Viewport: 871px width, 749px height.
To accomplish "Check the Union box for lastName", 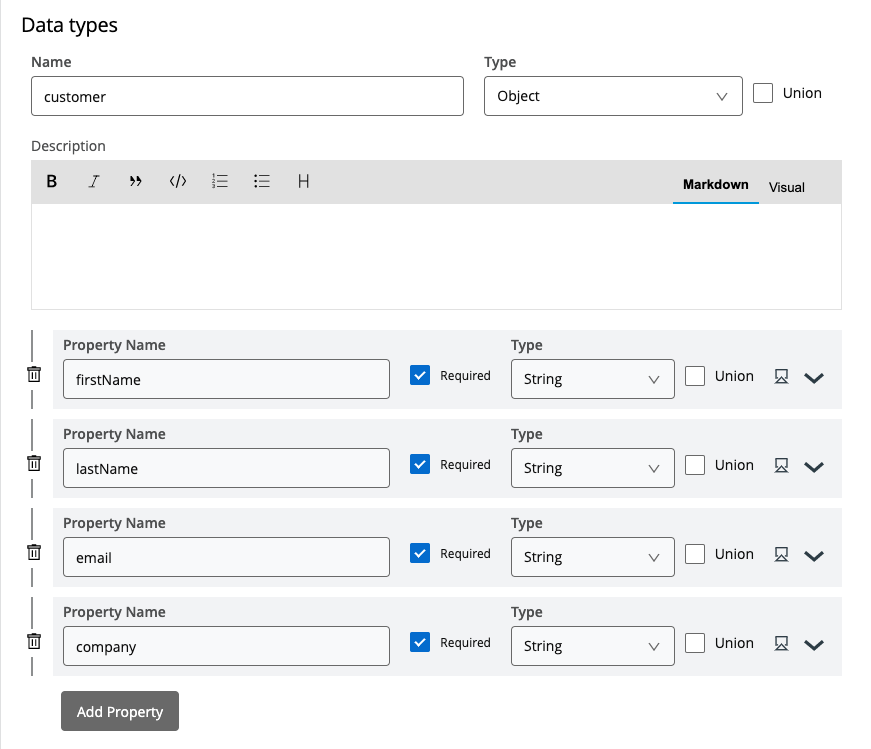I will (x=695, y=465).
